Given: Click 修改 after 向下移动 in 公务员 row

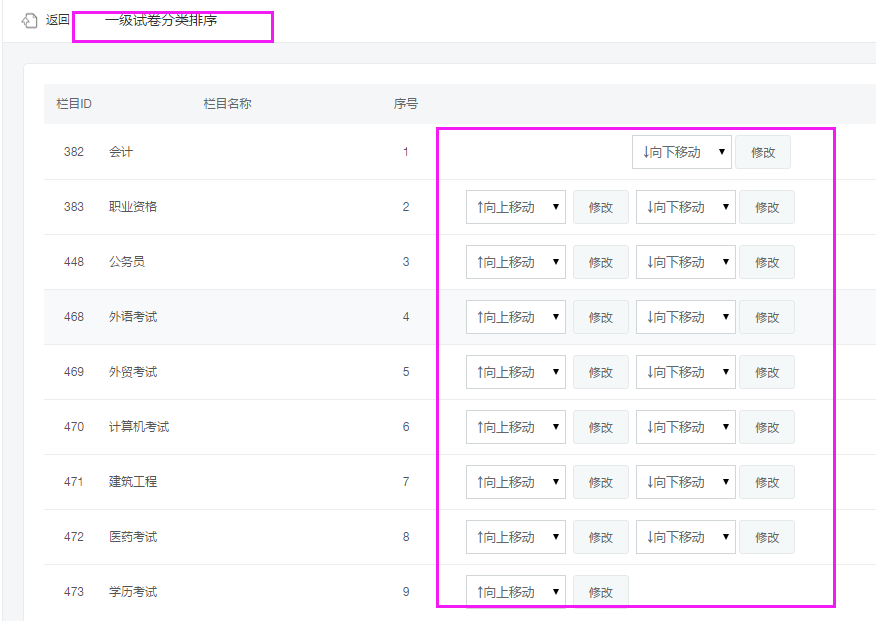Looking at the screenshot, I should tap(767, 262).
